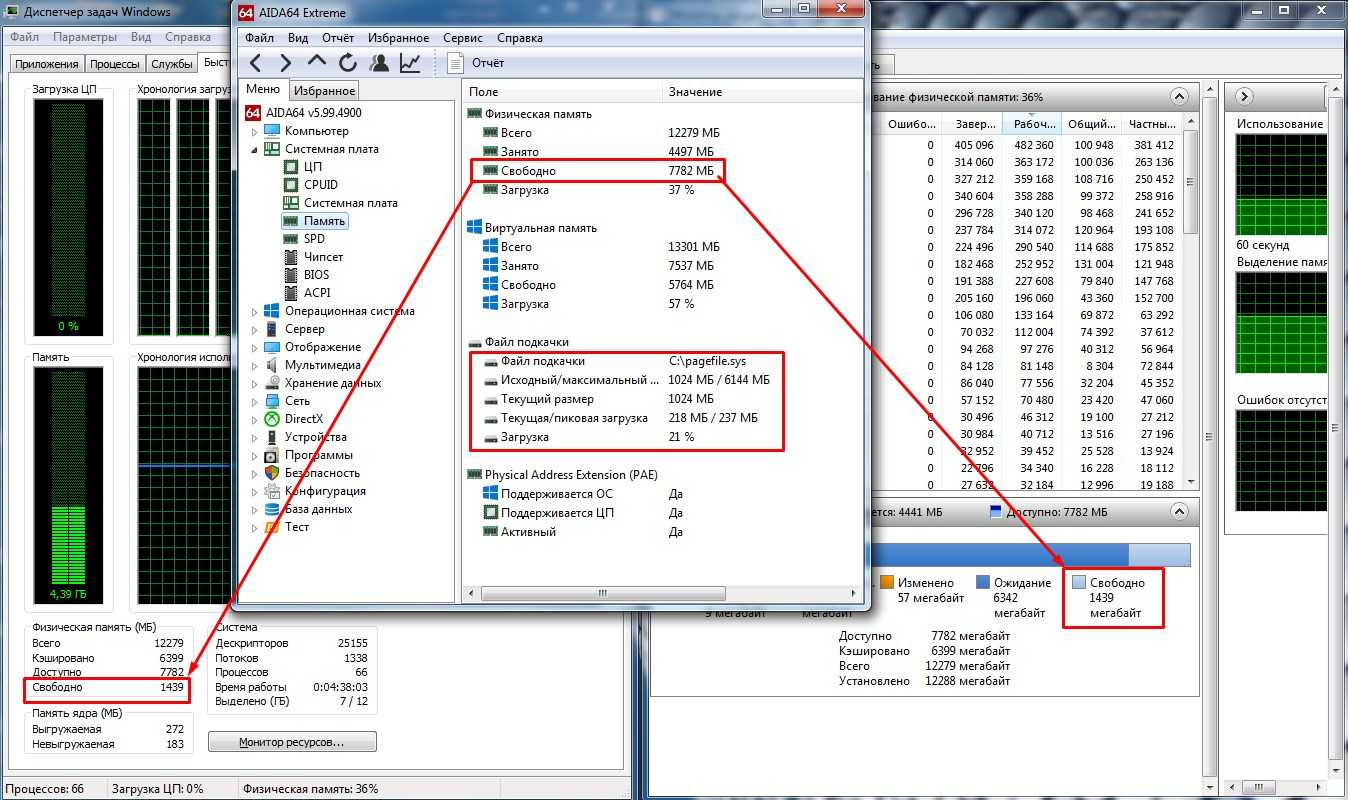This screenshot has height=800, width=1348.
Task: Expand the Компьютер tree node
Action: tap(254, 131)
